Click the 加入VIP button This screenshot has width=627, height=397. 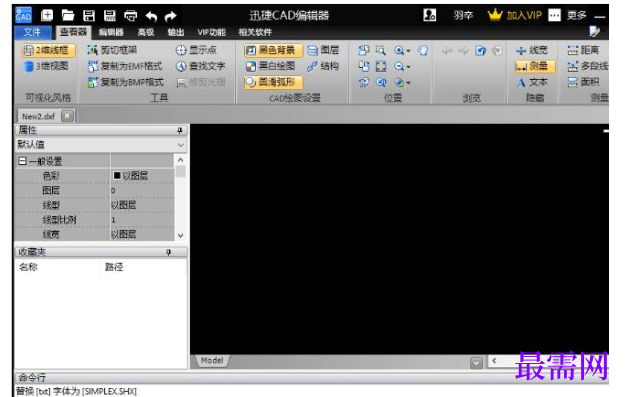point(515,15)
